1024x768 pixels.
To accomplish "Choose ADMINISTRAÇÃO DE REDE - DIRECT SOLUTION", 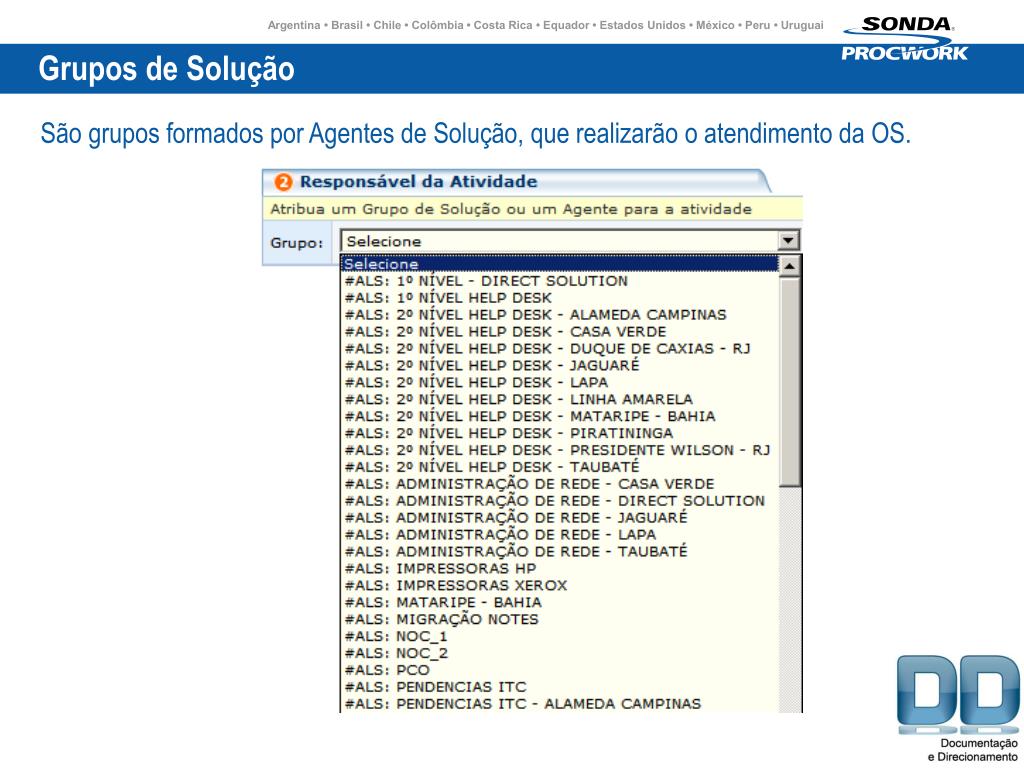I will pos(560,502).
